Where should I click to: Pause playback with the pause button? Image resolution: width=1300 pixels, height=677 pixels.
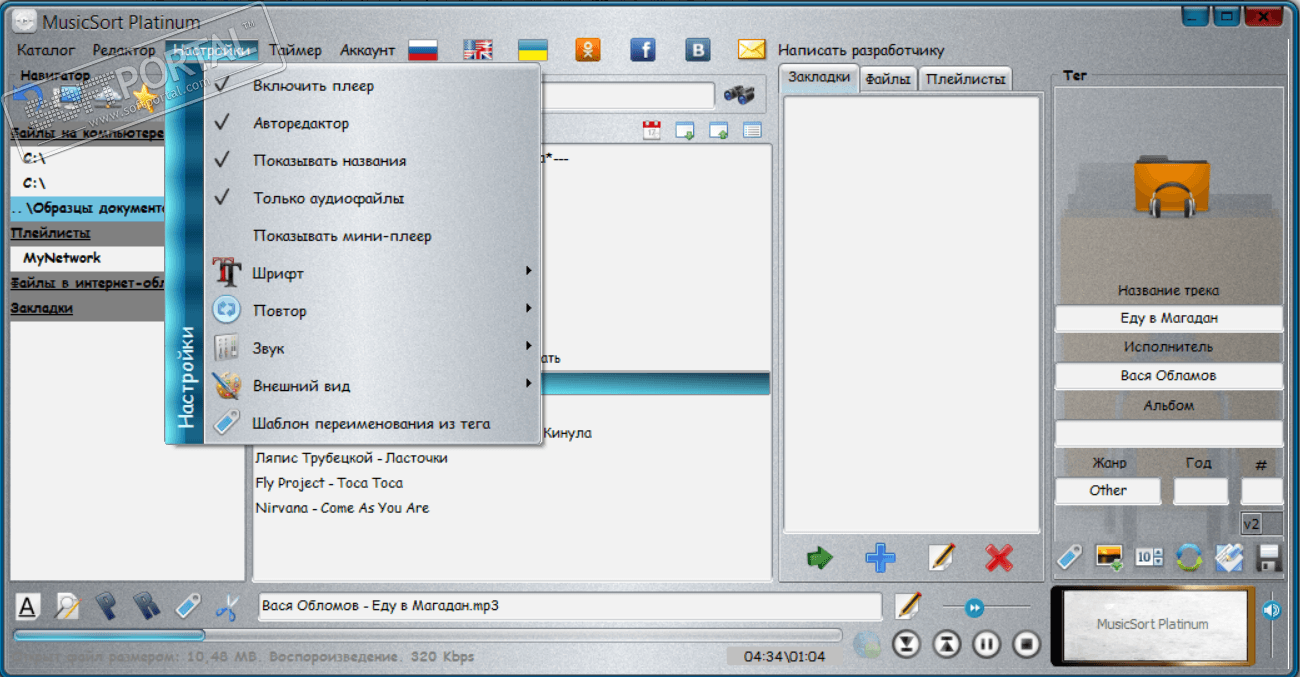[986, 644]
